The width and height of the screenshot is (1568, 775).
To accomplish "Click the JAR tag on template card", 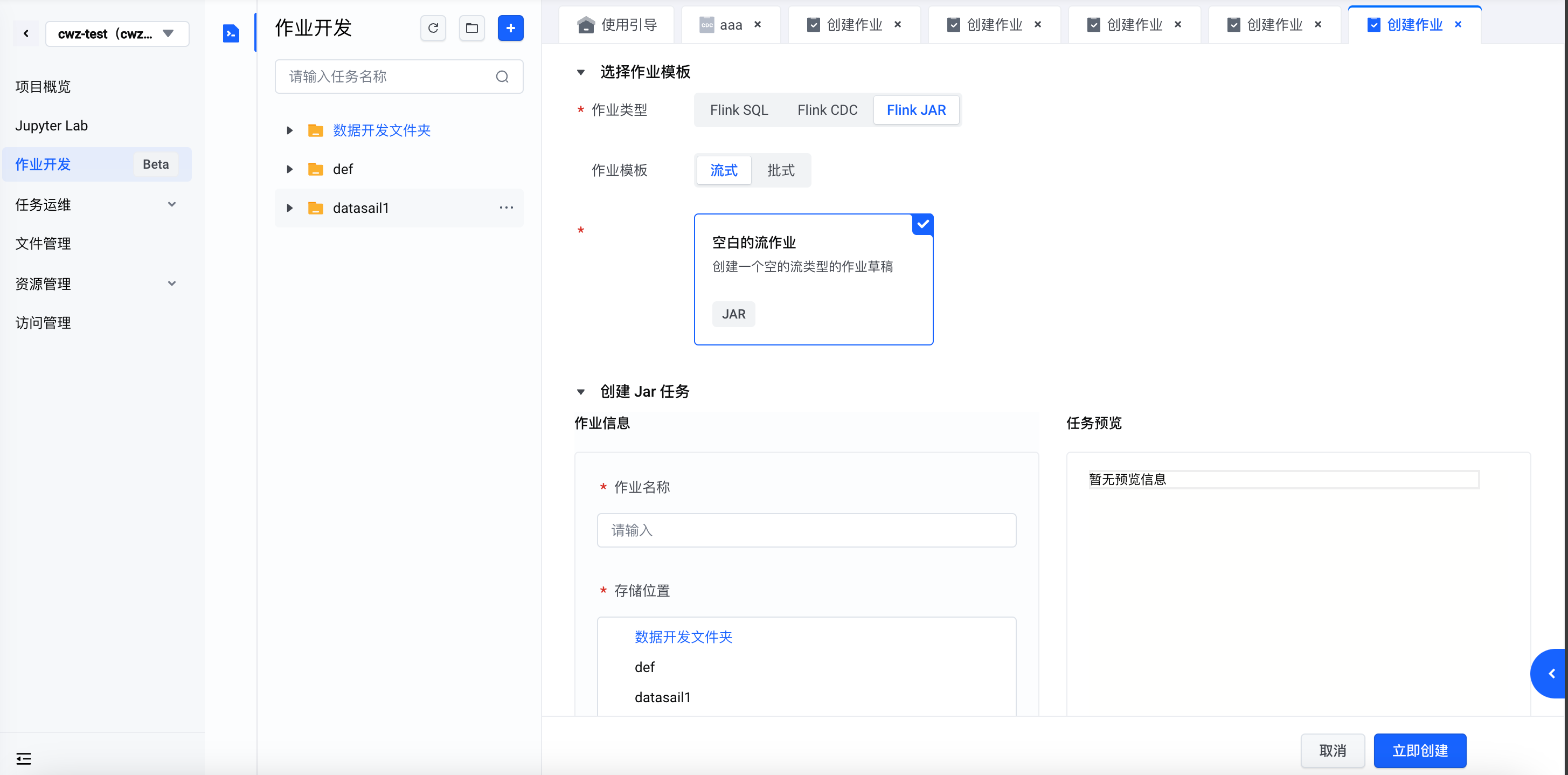I will pyautogui.click(x=733, y=314).
